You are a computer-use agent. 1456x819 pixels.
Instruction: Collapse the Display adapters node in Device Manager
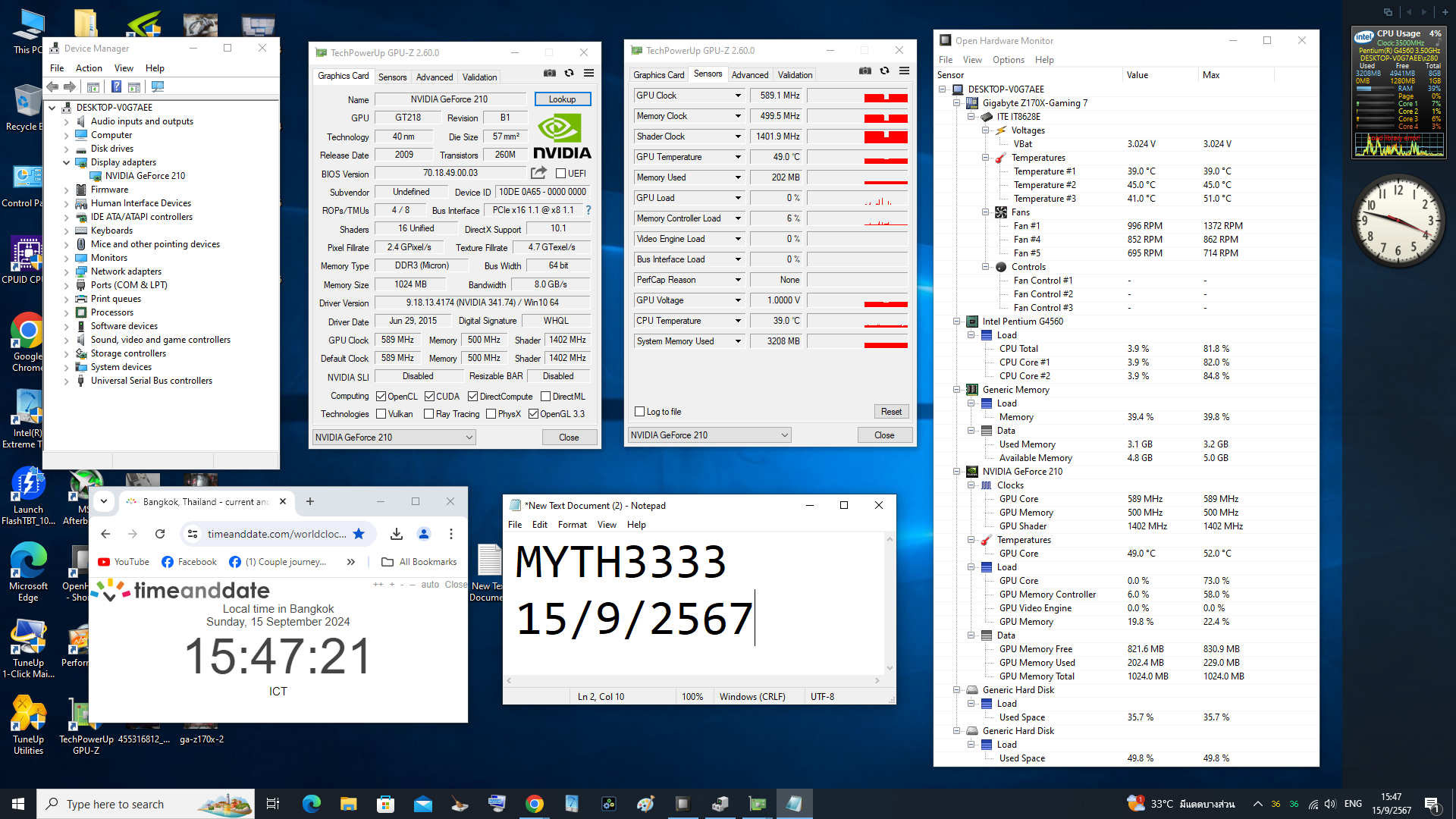click(x=66, y=162)
